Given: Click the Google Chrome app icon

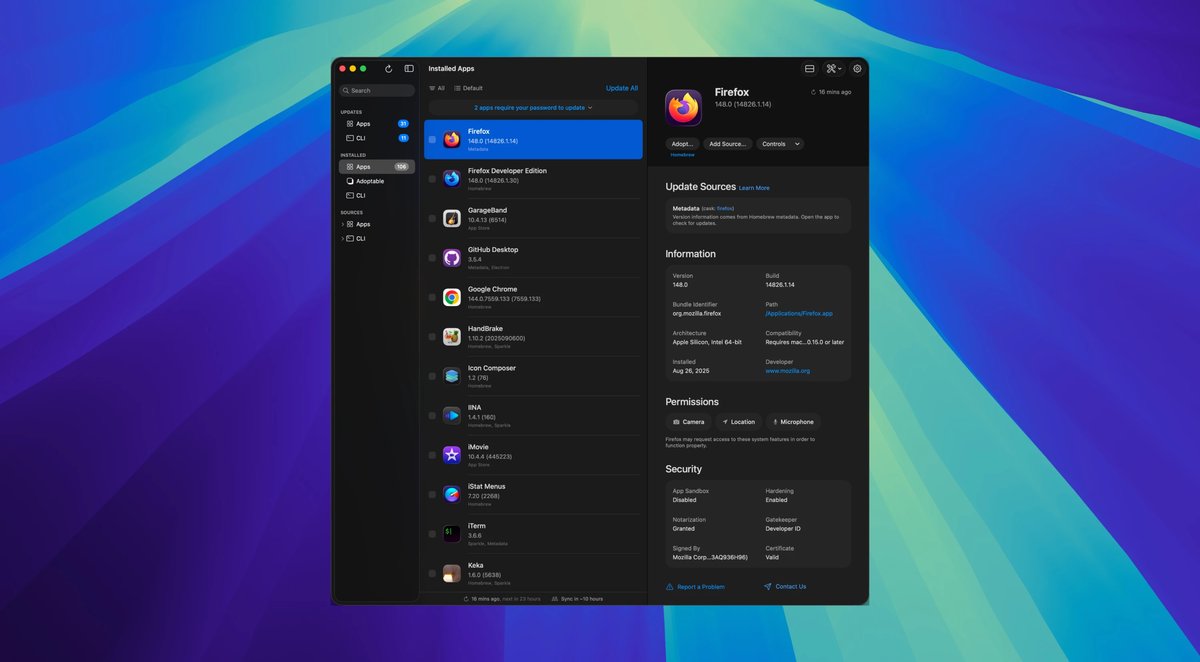Looking at the screenshot, I should tap(452, 297).
